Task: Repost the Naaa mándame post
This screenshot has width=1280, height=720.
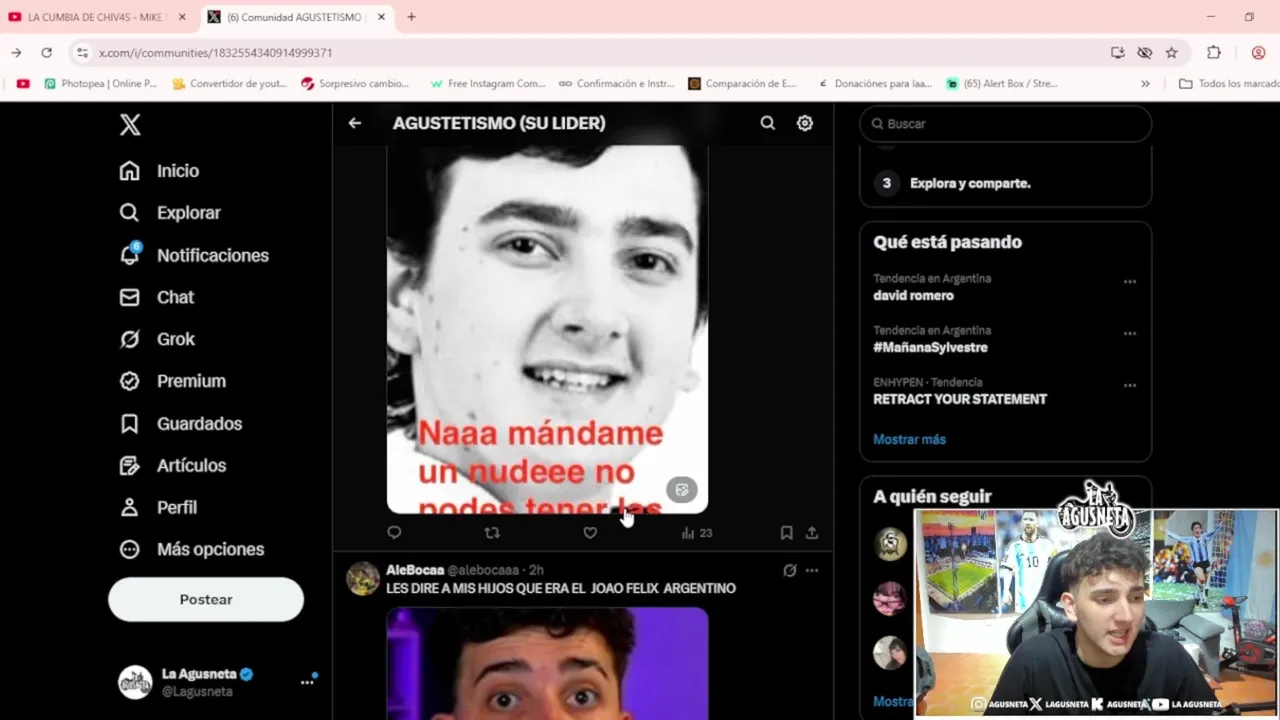Action: (x=492, y=533)
